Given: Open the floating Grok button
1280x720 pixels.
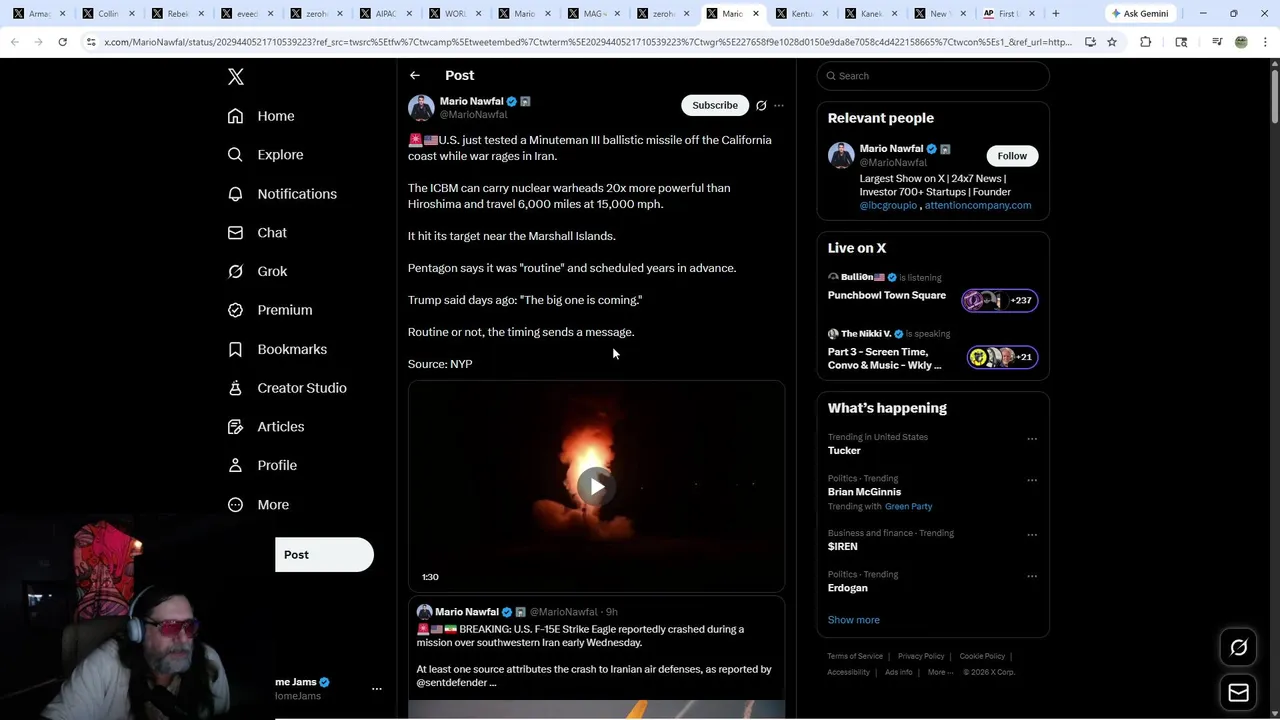Looking at the screenshot, I should click(x=1238, y=648).
